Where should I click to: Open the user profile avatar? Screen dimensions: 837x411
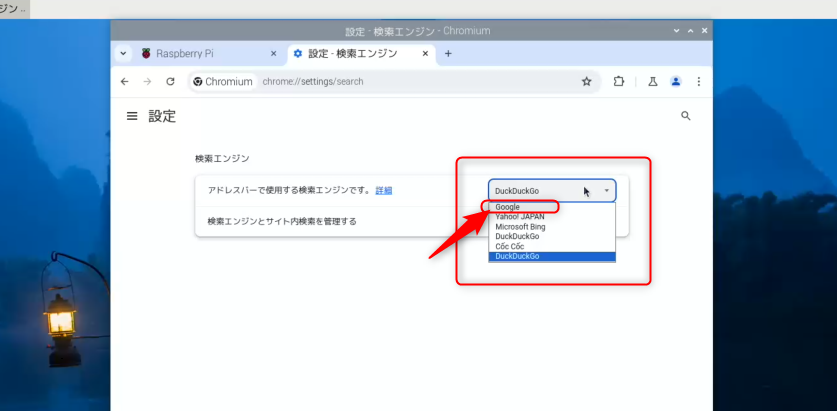[x=676, y=82]
